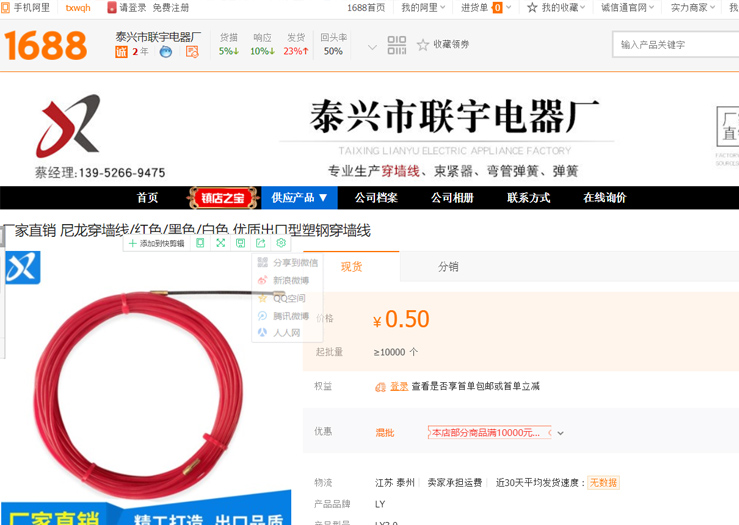Click the save icon in clip toolbar
The height and width of the screenshot is (525, 739).
tap(241, 243)
